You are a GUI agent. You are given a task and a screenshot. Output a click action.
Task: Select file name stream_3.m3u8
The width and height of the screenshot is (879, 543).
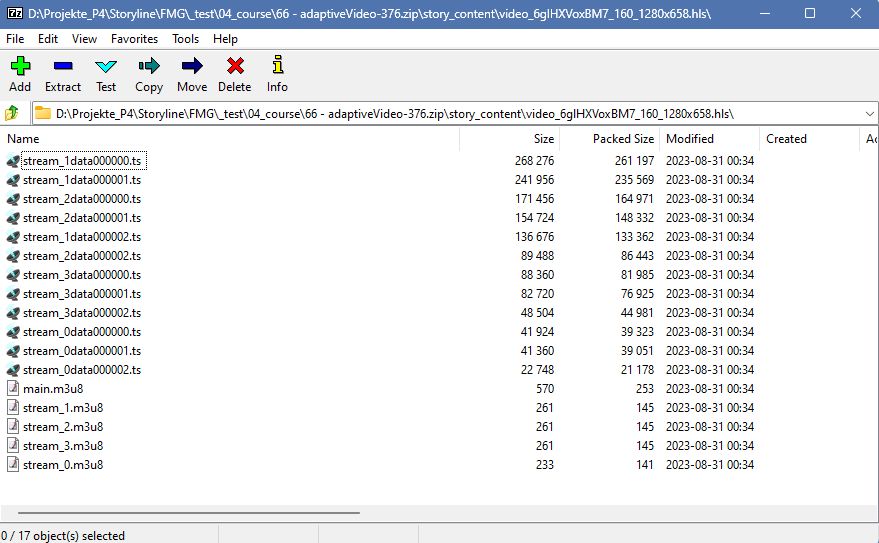pos(63,445)
